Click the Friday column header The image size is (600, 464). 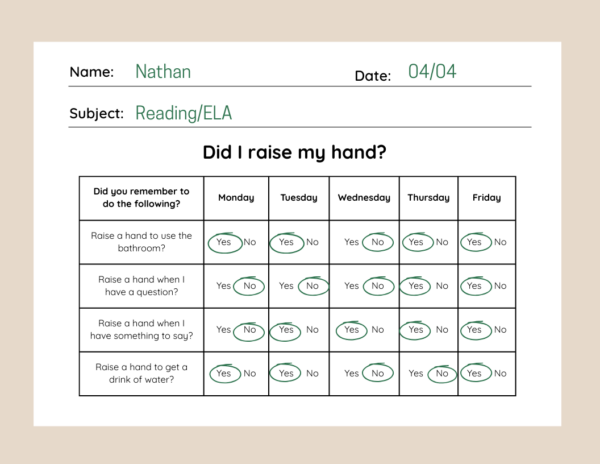[487, 198]
